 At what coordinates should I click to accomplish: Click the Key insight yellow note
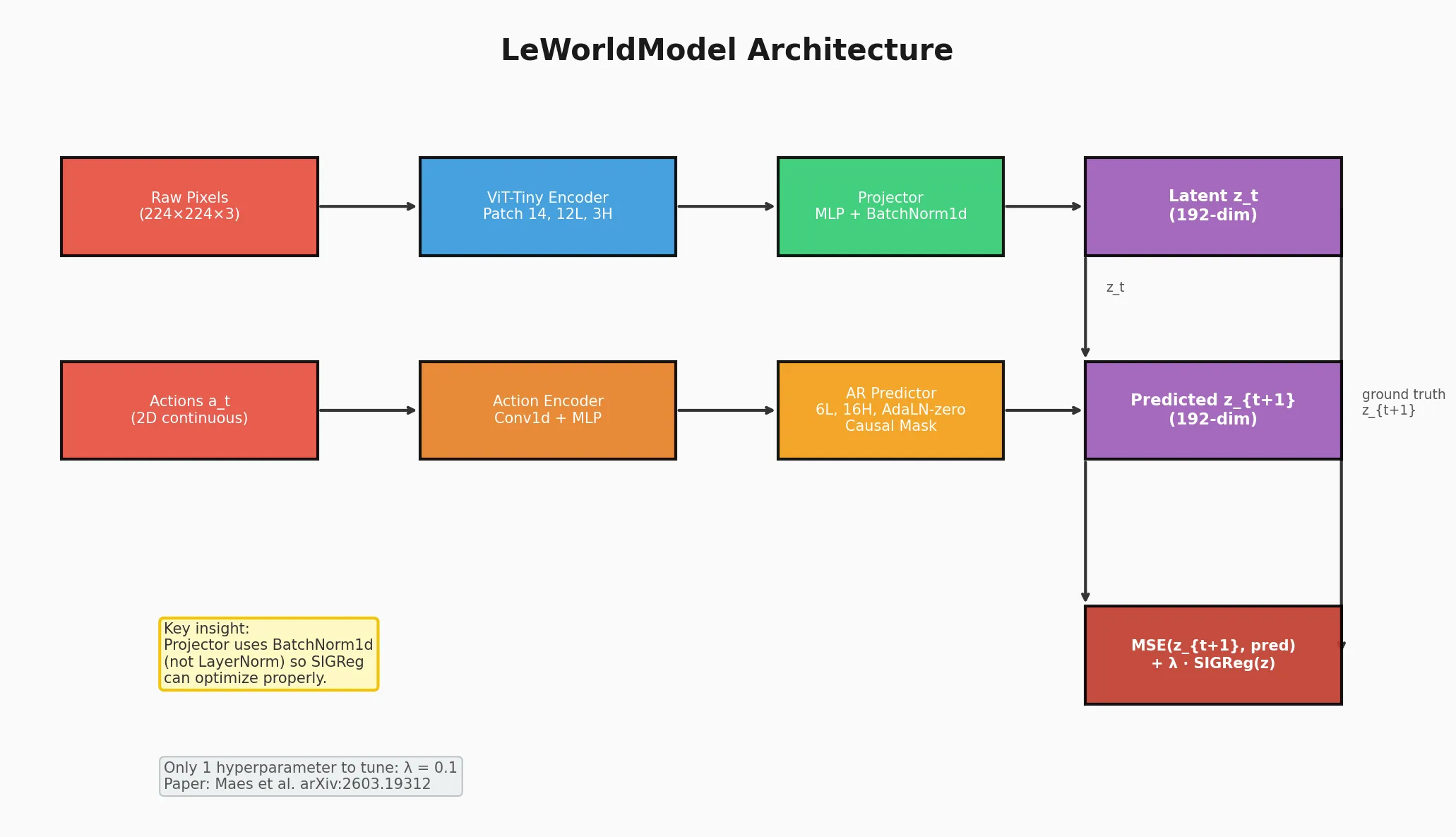pyautogui.click(x=269, y=654)
